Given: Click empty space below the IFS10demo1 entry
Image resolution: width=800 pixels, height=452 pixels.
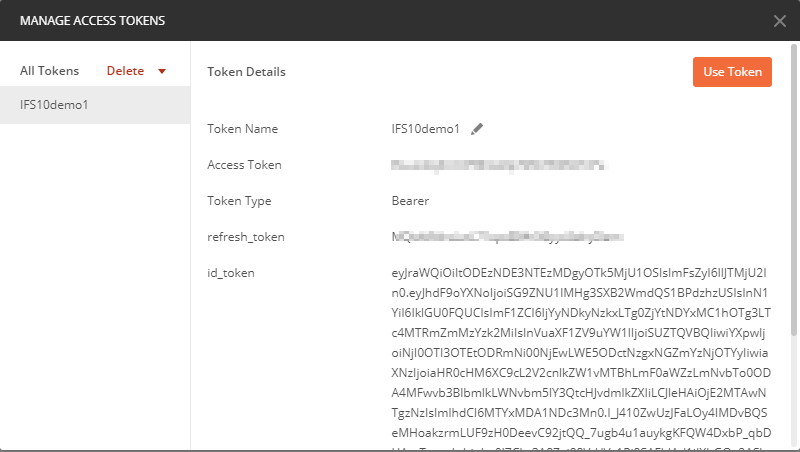Looking at the screenshot, I should (x=95, y=280).
